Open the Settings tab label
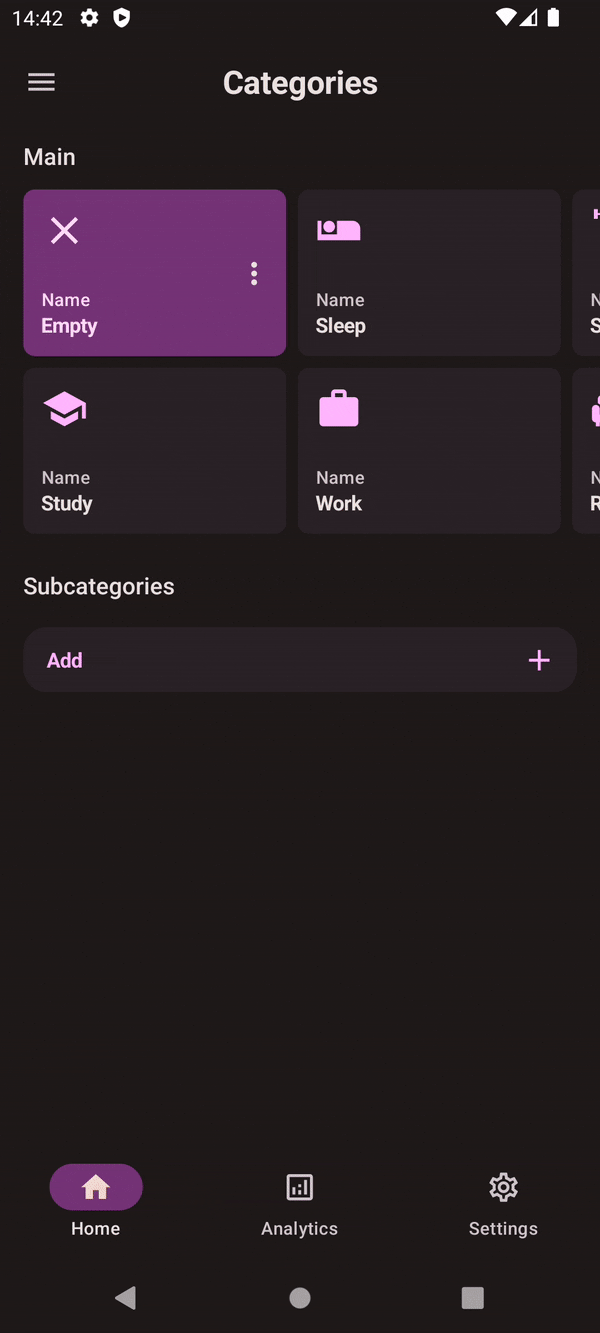This screenshot has height=1333, width=600. (x=503, y=1229)
